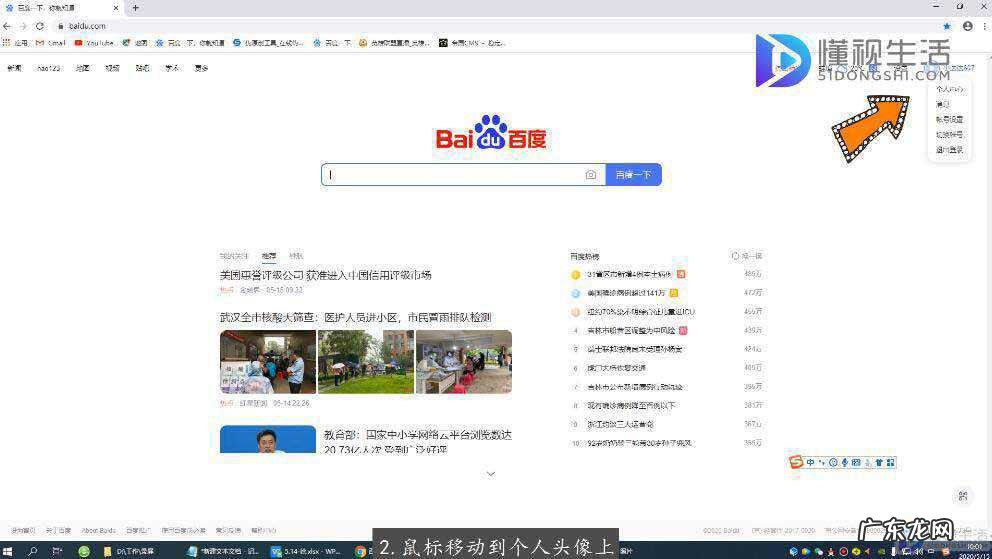Open the Sogou toolbox grid icon
The height and width of the screenshot is (559, 992).
click(x=890, y=463)
